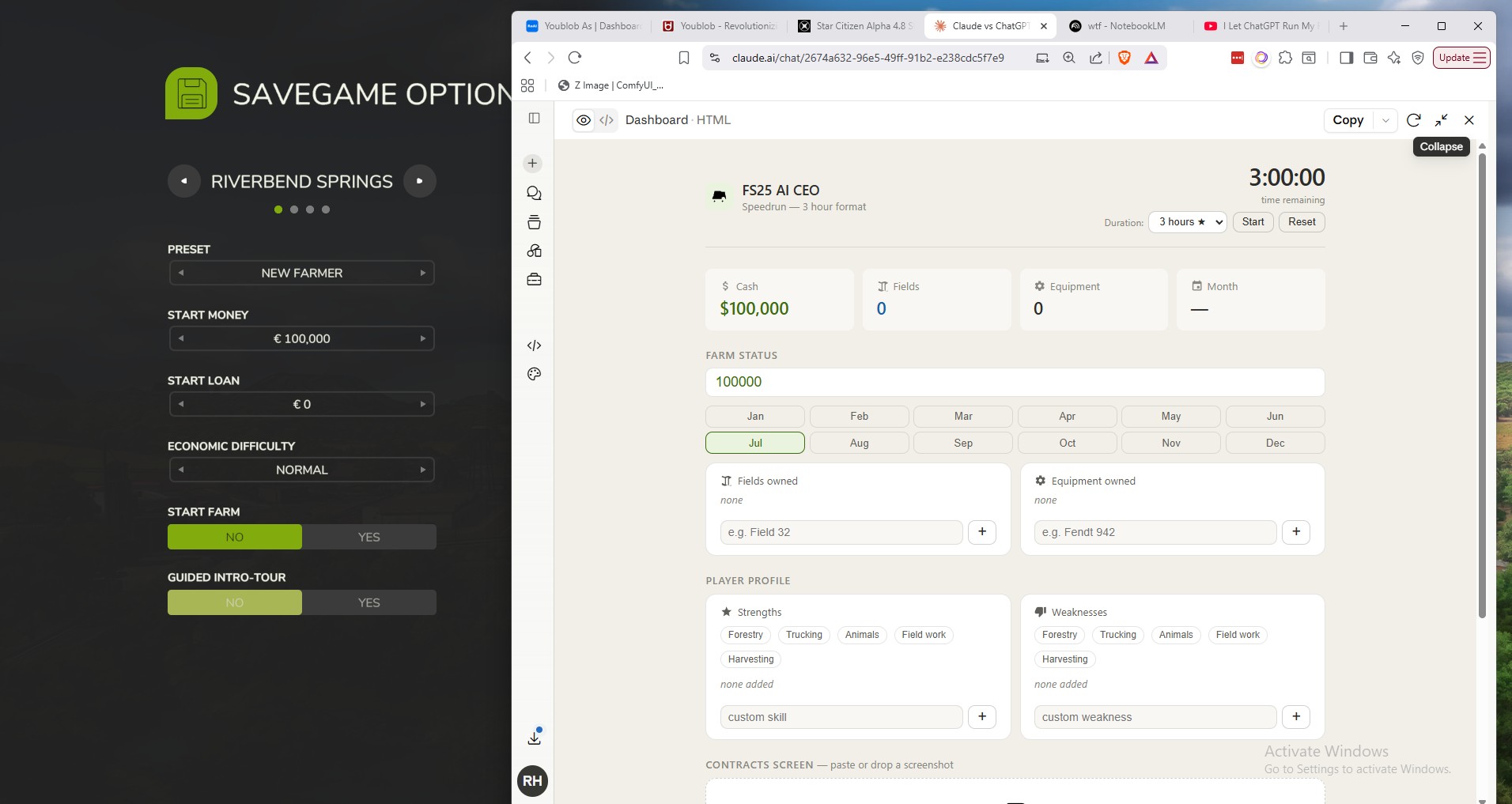Image resolution: width=1512 pixels, height=804 pixels.
Task: Set Guided Intro-Tour to YES
Action: coord(369,602)
